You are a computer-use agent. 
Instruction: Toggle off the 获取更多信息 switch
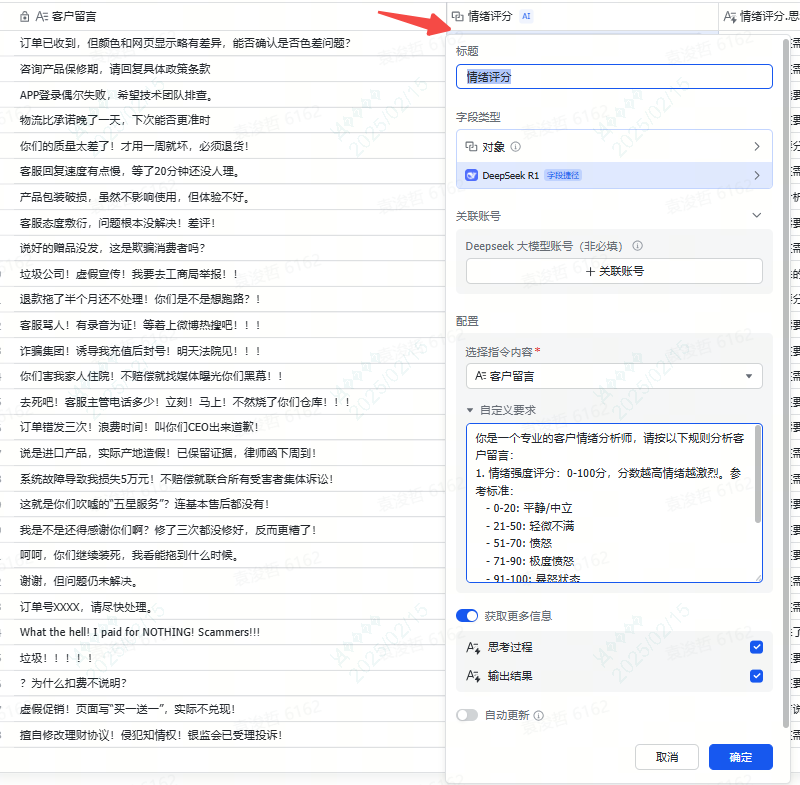[467, 616]
